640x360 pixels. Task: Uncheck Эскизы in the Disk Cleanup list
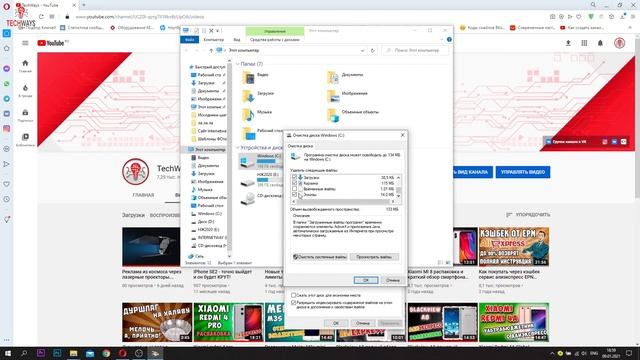[294, 195]
